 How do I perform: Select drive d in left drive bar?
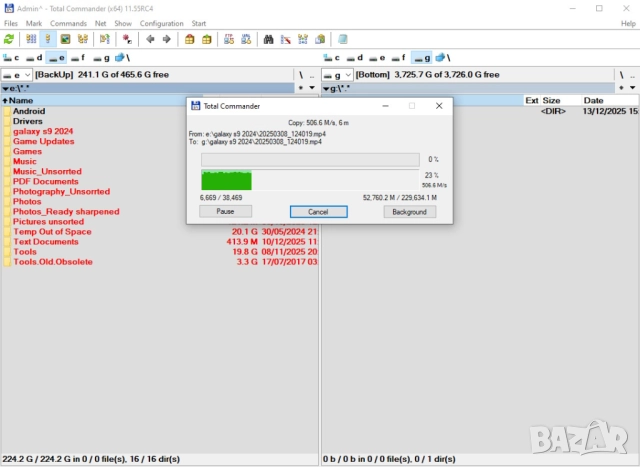[34, 58]
